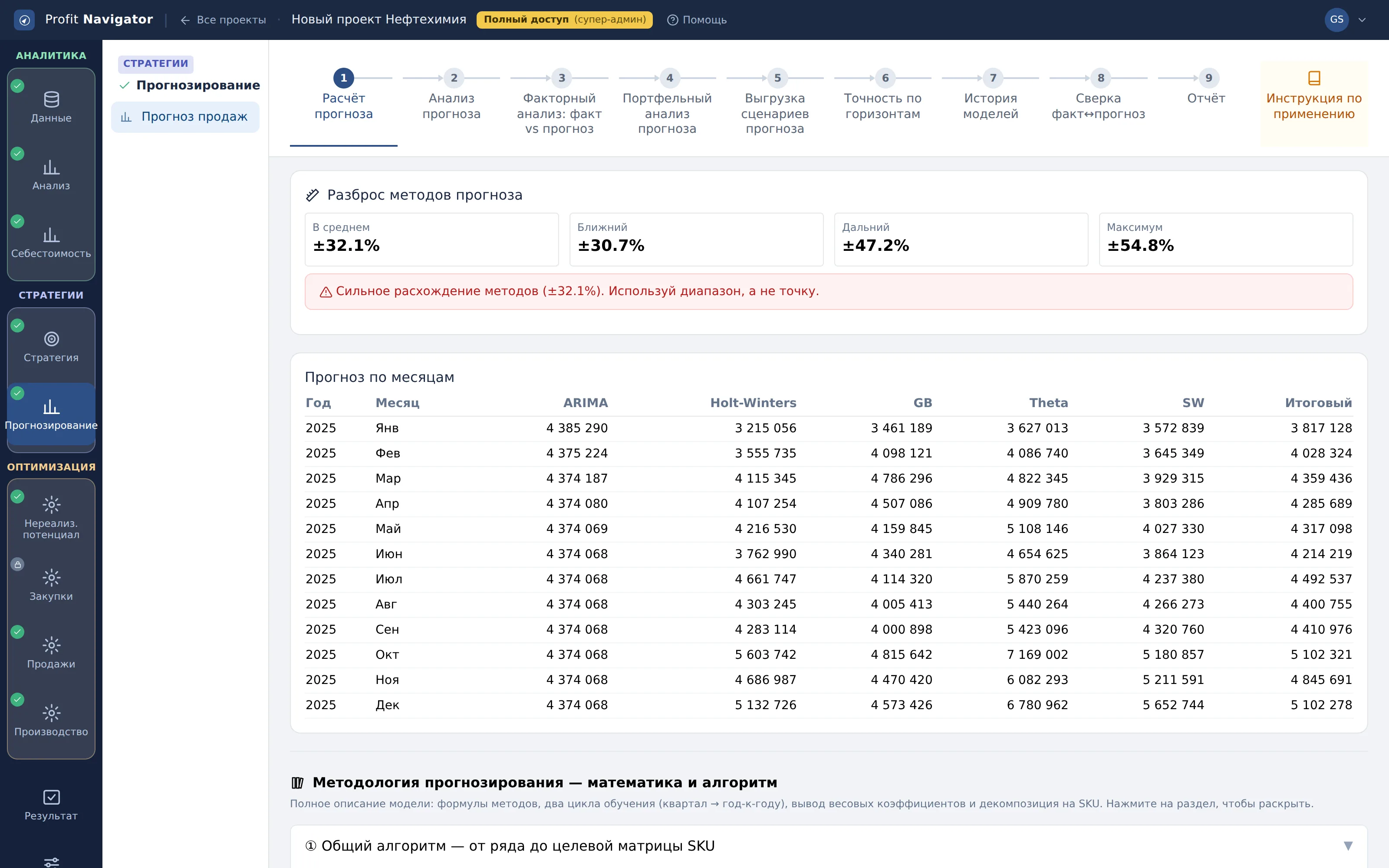The image size is (1389, 868).
Task: Return to Все проекты list
Action: (x=223, y=20)
